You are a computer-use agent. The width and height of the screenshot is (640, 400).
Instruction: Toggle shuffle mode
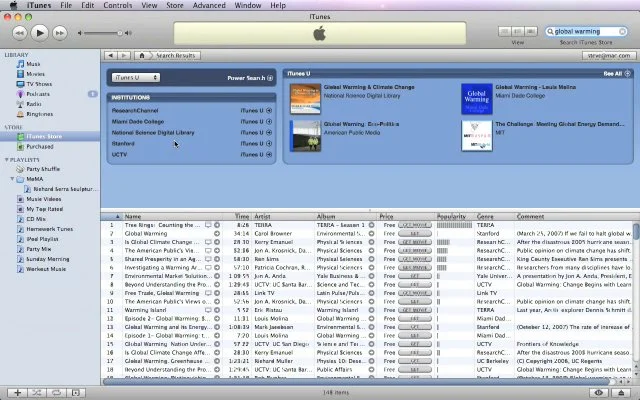37,393
